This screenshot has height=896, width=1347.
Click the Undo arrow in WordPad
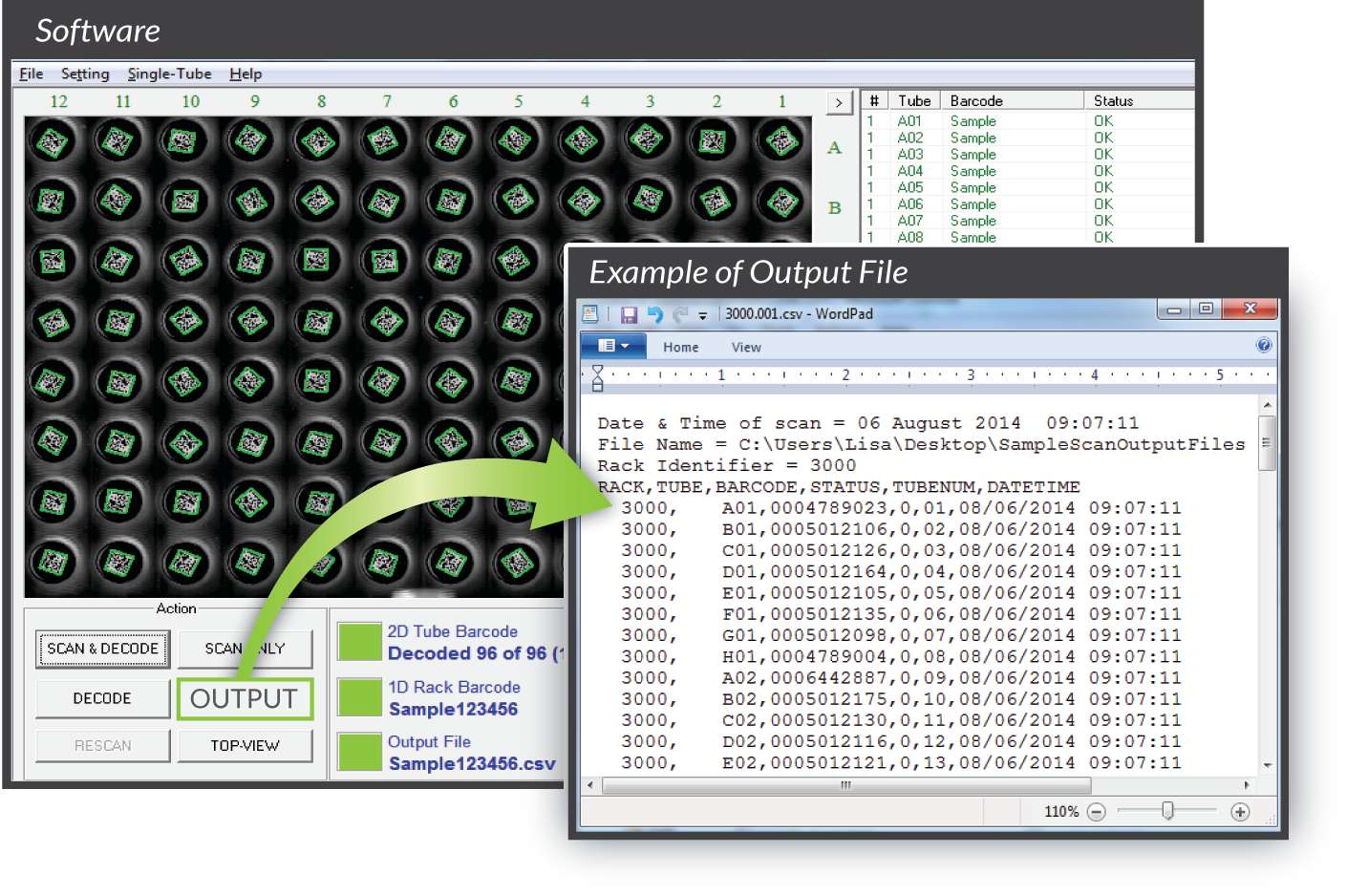point(654,314)
